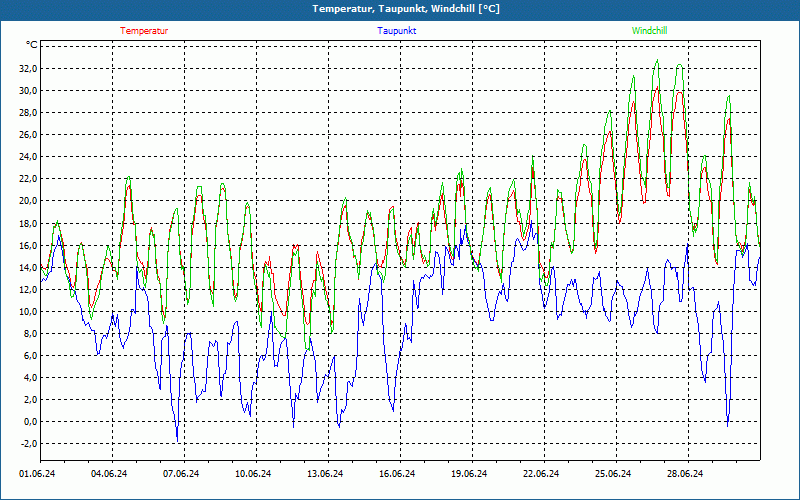Select the 19.06.24 date label
This screenshot has width=800, height=500.
(x=469, y=474)
